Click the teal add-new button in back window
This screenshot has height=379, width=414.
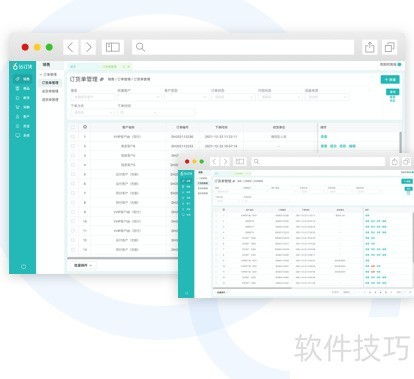pos(390,79)
